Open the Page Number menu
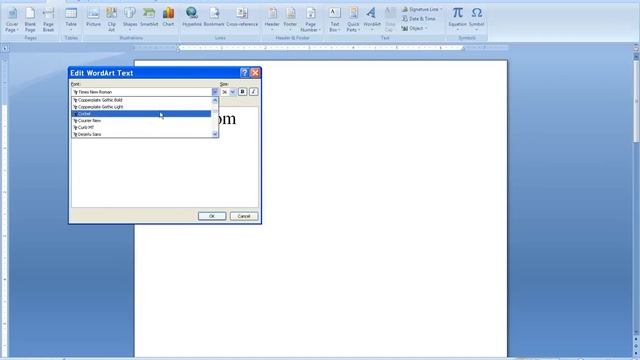This screenshot has width=640, height=360. tap(310, 20)
